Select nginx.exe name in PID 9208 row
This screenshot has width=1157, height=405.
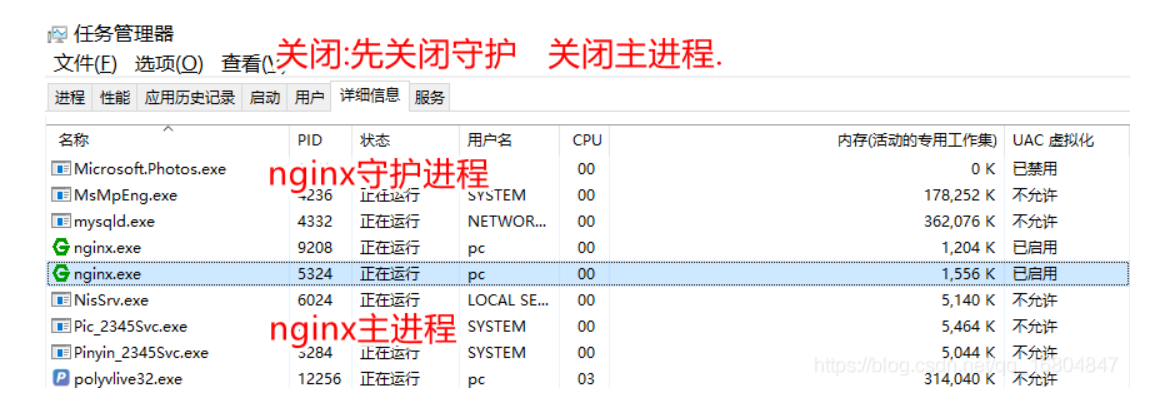107,247
